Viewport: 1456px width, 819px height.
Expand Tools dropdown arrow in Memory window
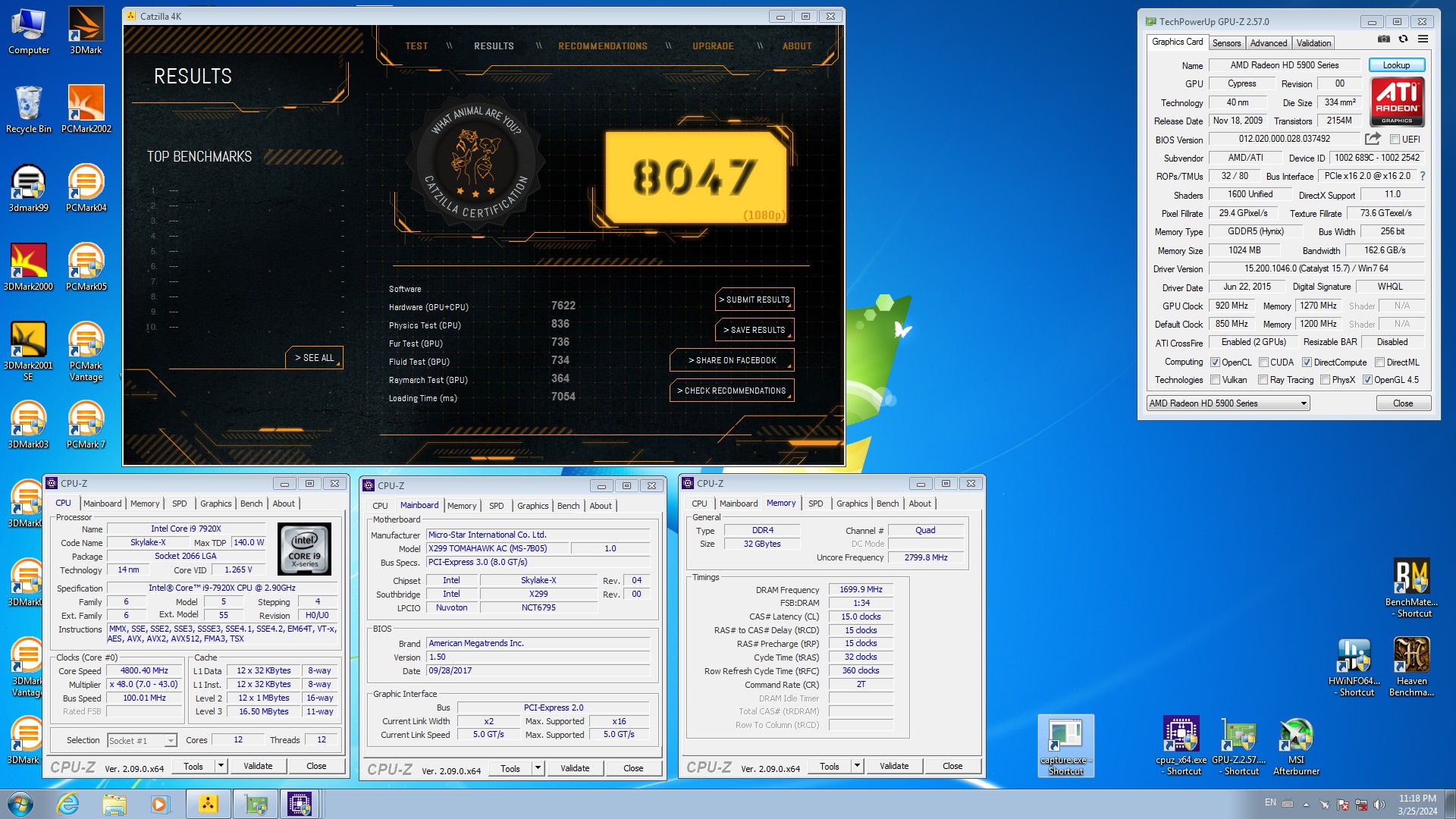[857, 766]
